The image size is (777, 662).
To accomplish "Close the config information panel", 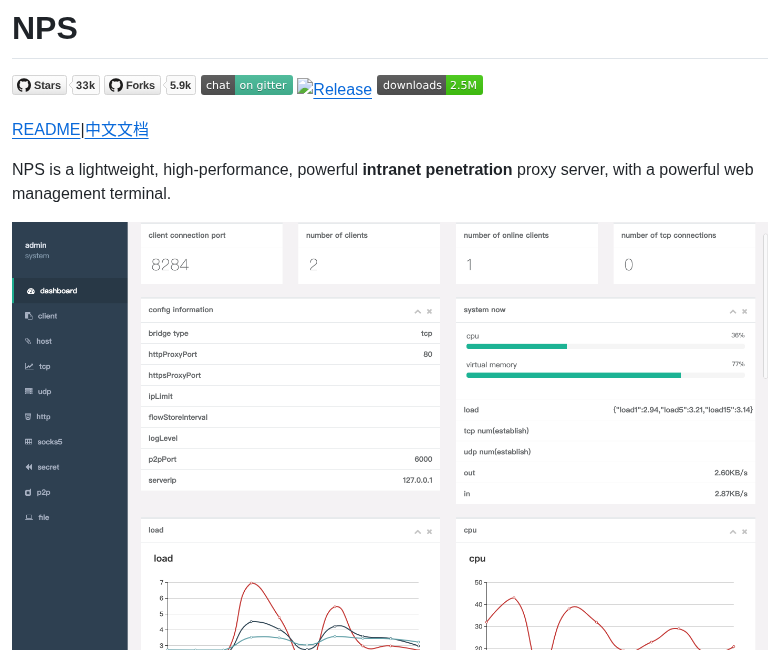I will 430,312.
